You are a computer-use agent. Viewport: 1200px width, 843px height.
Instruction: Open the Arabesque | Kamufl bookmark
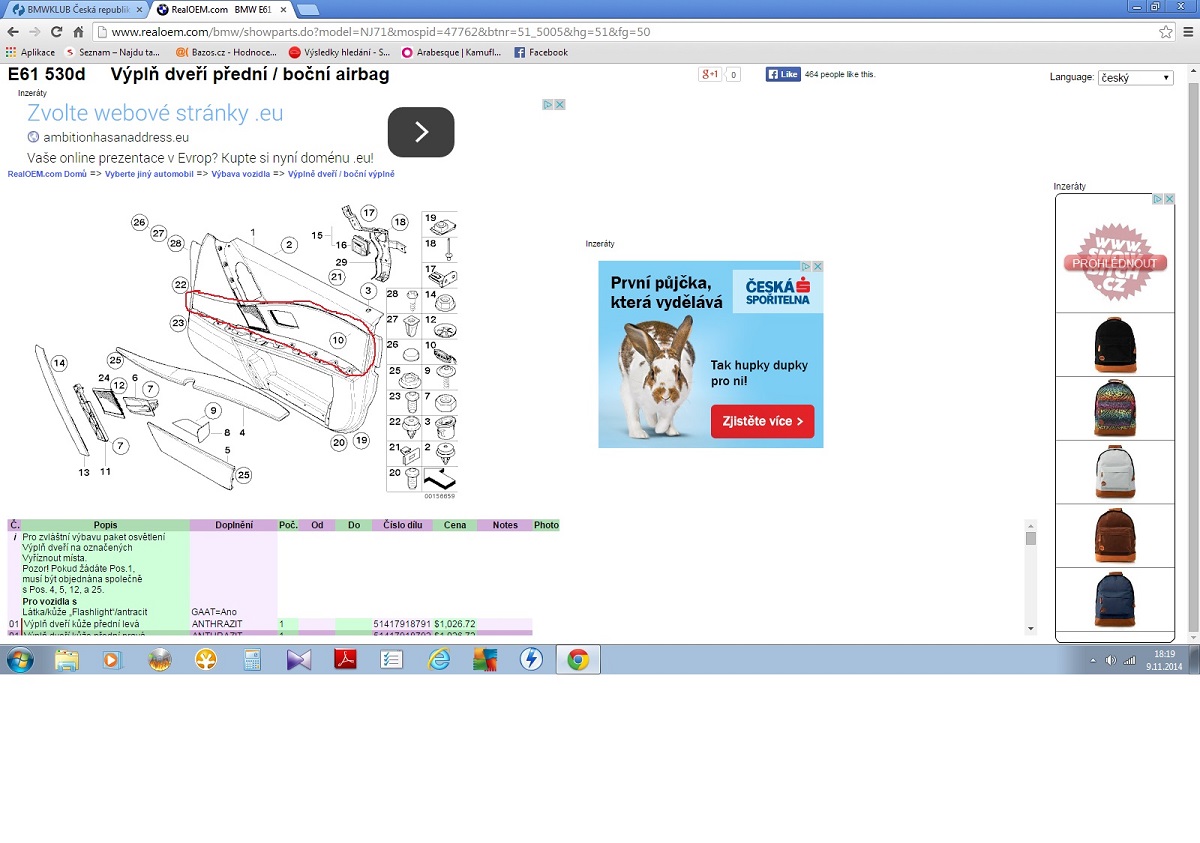tap(451, 52)
